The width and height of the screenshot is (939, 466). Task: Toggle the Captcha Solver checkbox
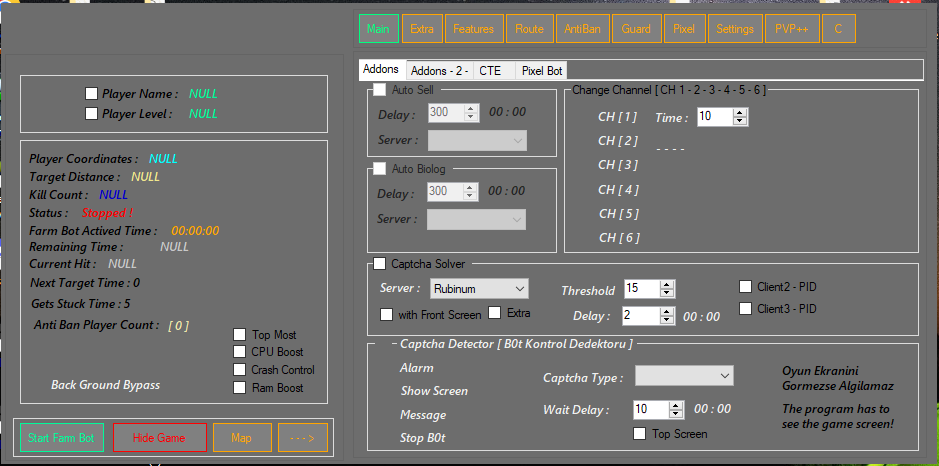tap(380, 264)
